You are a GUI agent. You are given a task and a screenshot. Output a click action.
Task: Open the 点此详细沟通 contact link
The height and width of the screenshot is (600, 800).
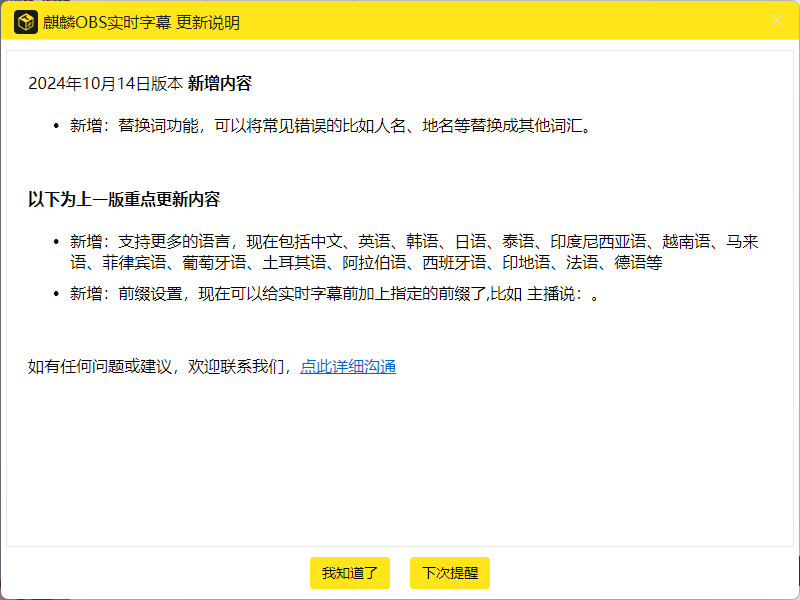point(348,366)
